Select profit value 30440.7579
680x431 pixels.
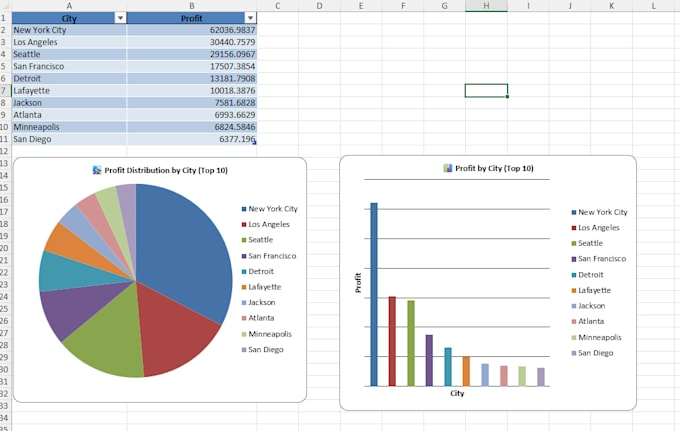[x=192, y=42]
